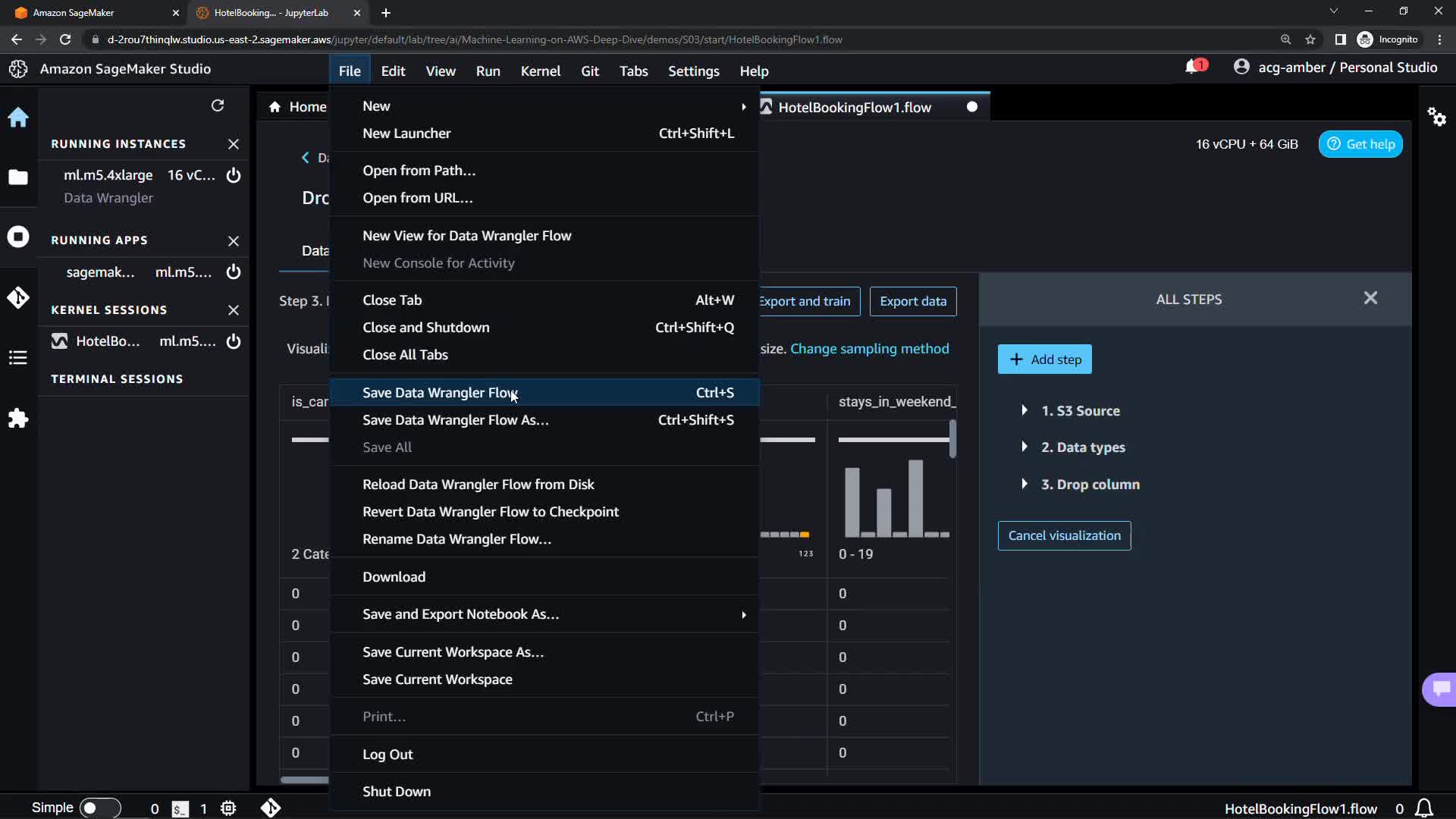This screenshot has height=819, width=1456.
Task: Open the Table of Contents list icon
Action: coord(18,358)
